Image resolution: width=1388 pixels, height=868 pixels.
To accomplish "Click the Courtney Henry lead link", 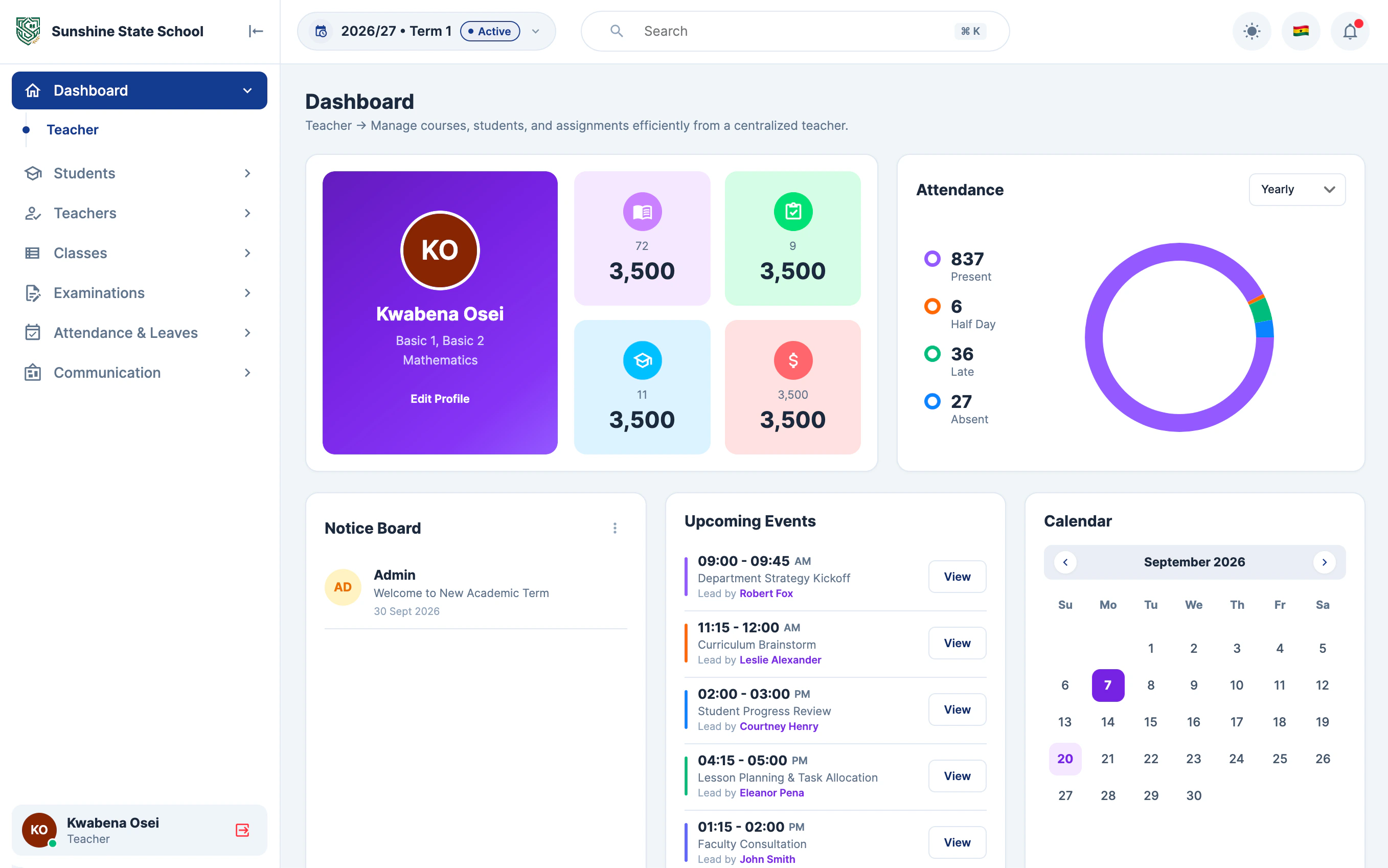I will (779, 727).
